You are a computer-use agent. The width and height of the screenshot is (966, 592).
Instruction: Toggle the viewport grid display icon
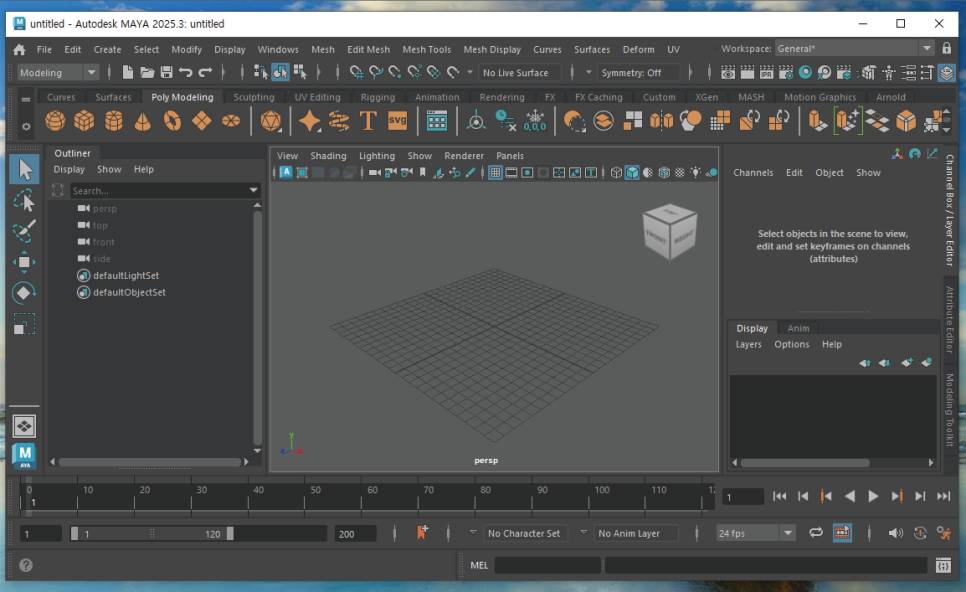(x=495, y=173)
